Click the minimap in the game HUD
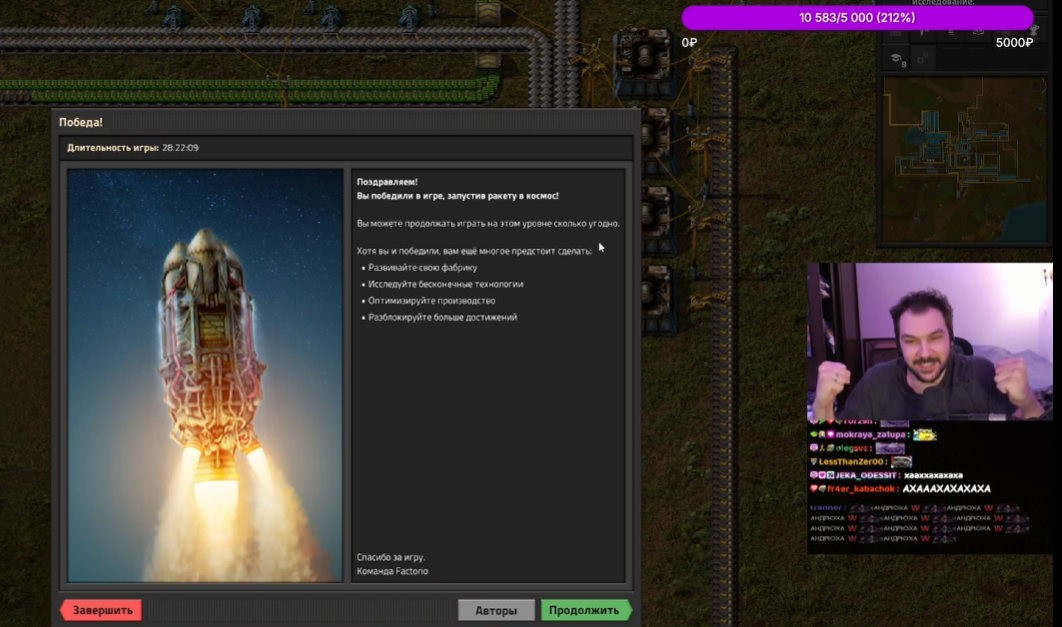 (x=964, y=160)
